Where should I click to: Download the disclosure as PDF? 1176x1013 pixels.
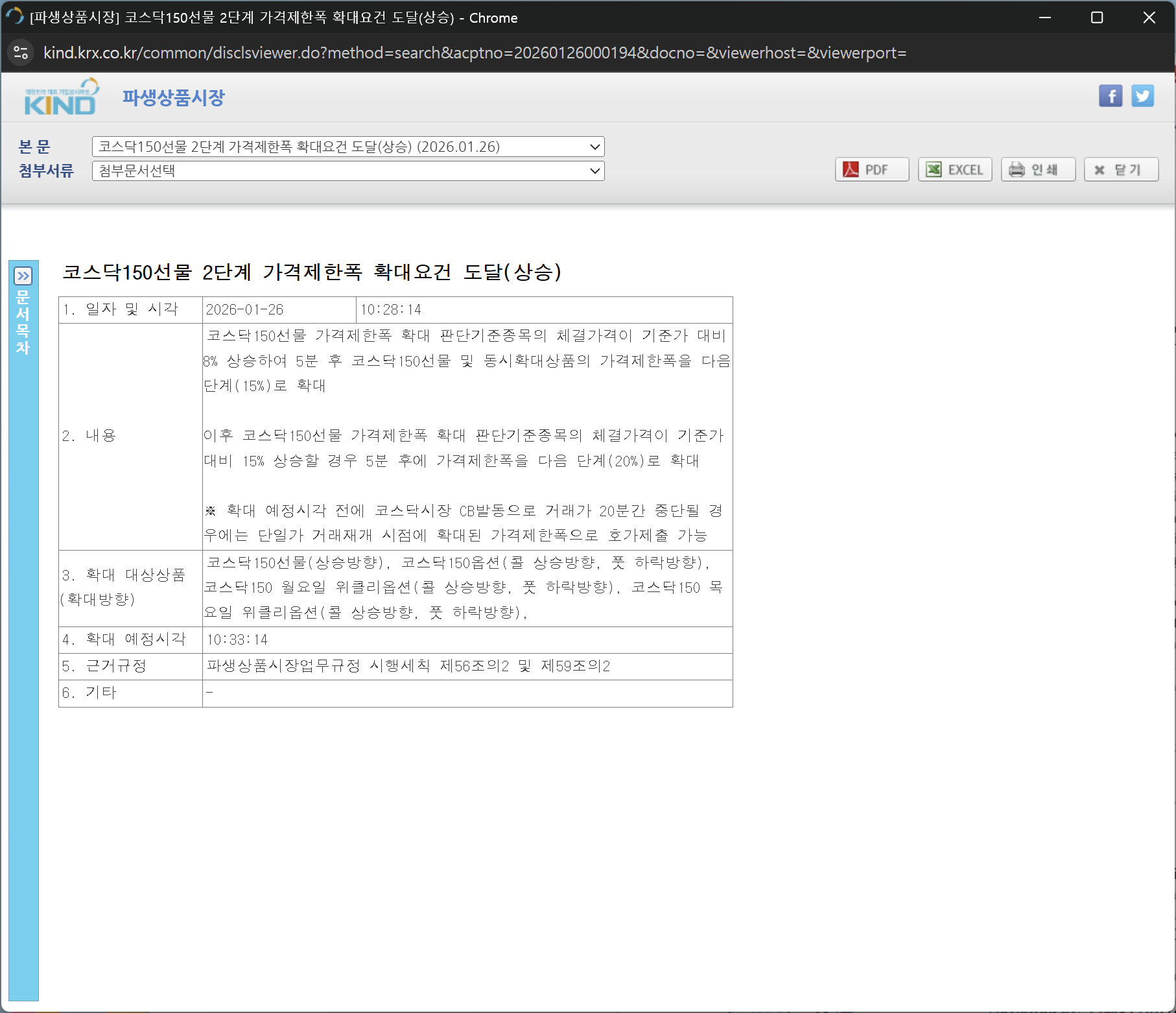(871, 170)
